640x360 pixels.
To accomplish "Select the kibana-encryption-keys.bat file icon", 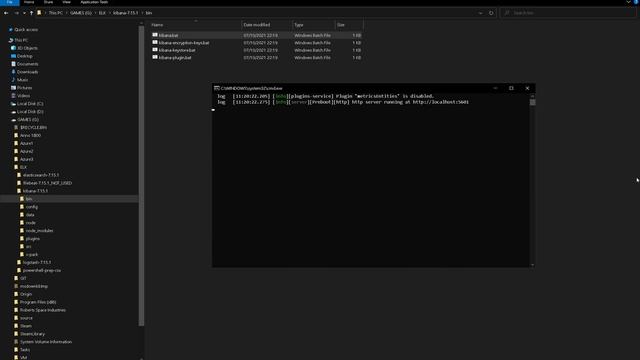I will pos(155,42).
